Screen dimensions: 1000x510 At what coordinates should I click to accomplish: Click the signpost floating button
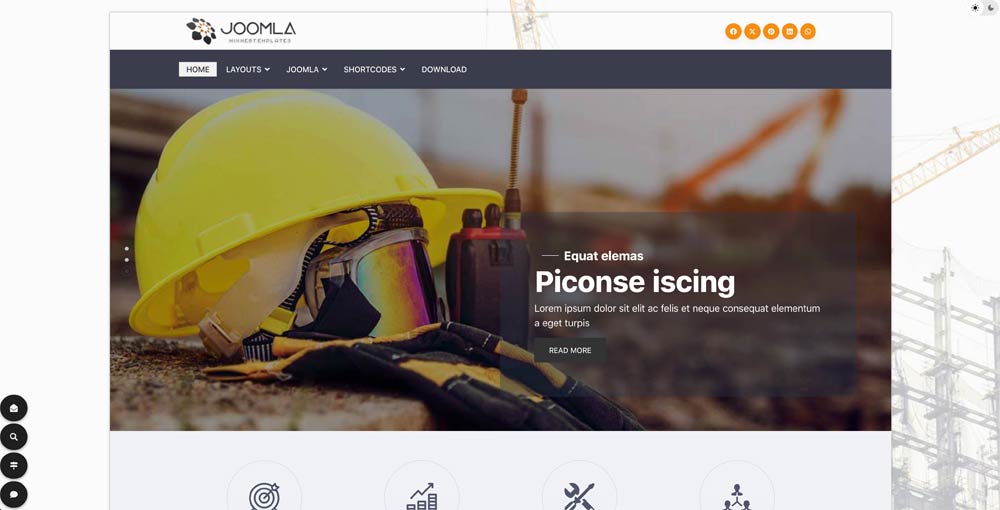coord(14,465)
